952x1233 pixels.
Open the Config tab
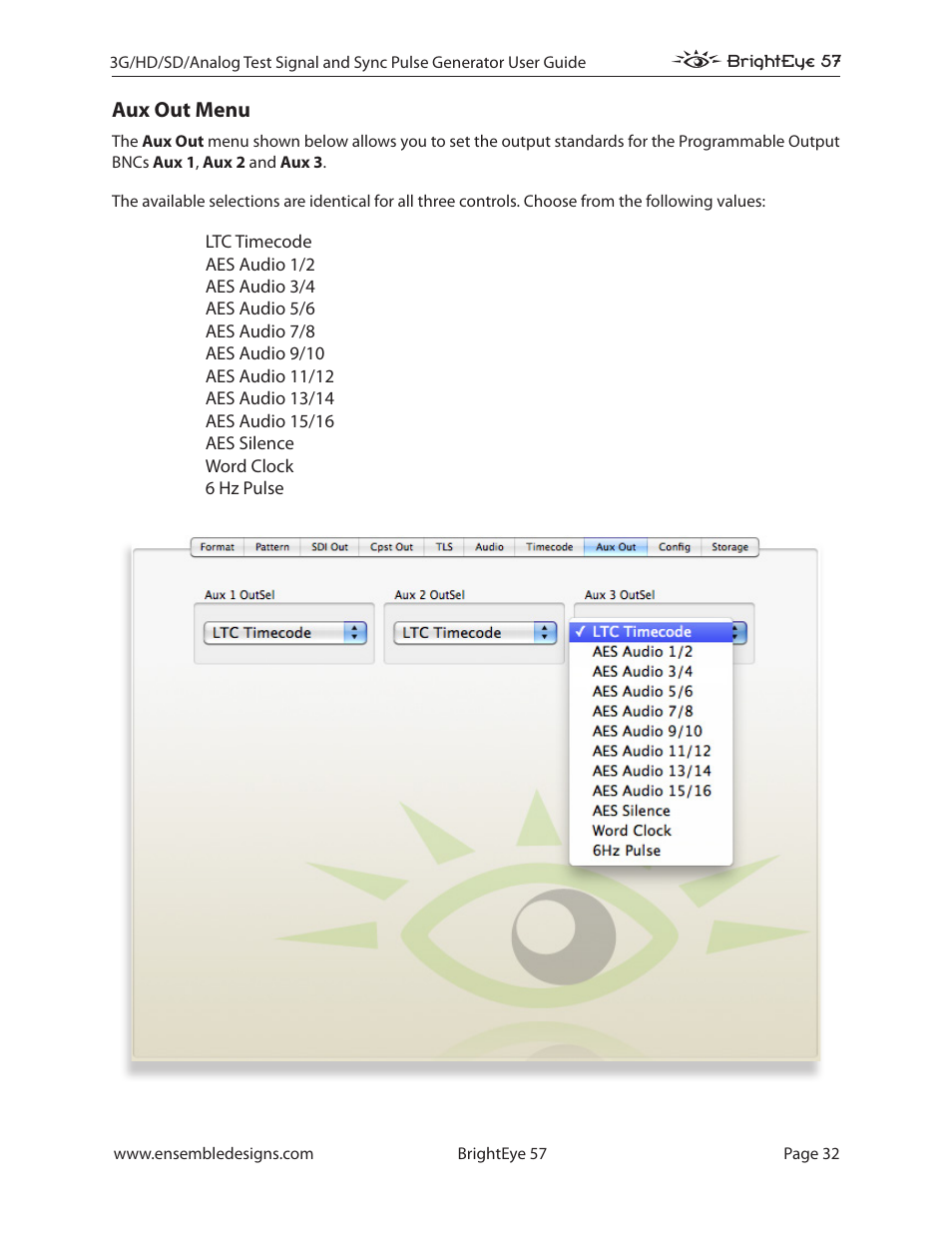pyautogui.click(x=675, y=547)
